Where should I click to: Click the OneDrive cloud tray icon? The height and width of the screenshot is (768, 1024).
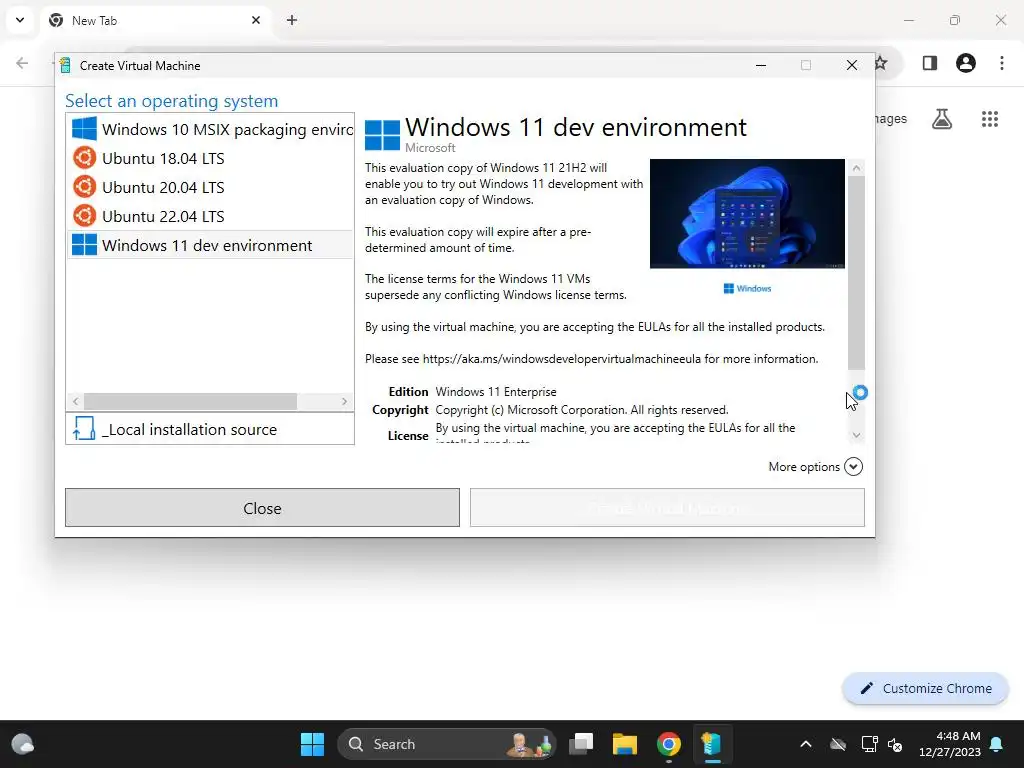[x=838, y=744]
